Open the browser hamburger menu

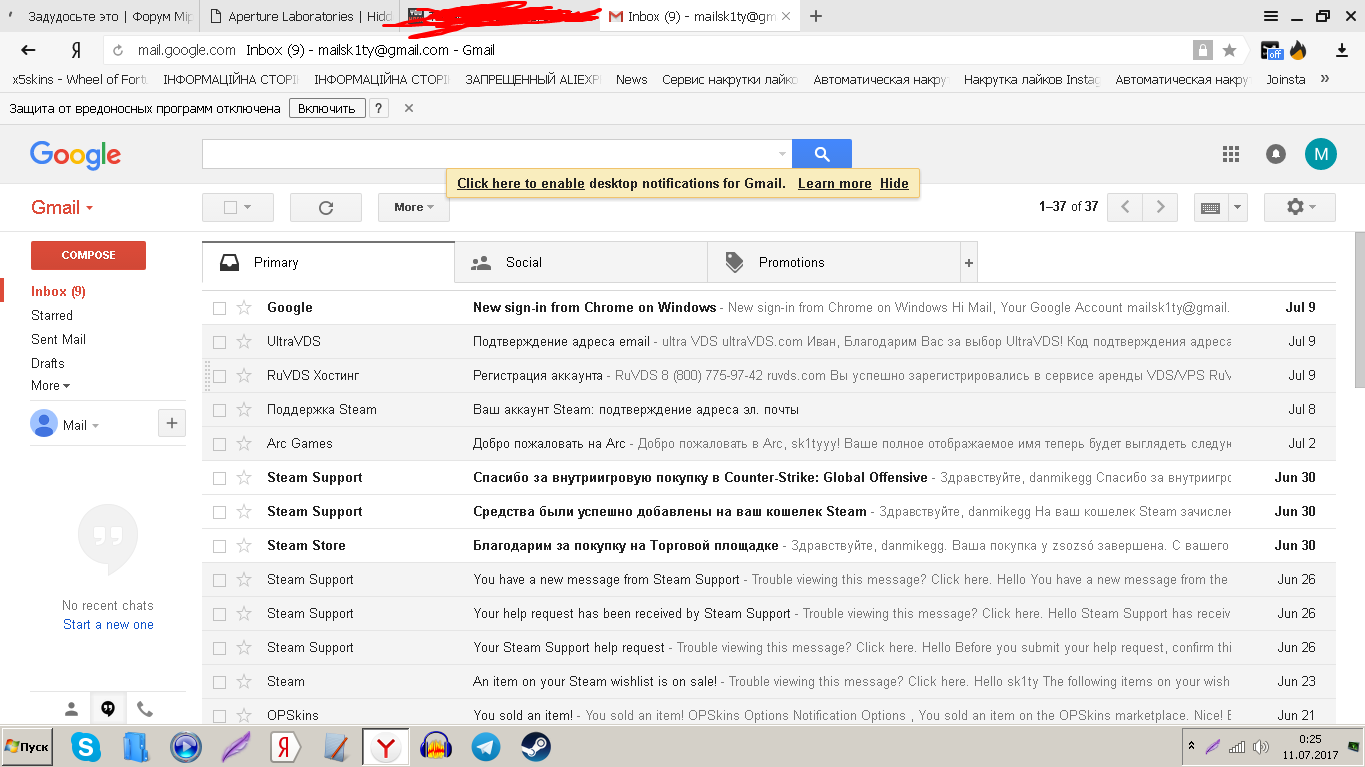[x=1271, y=16]
